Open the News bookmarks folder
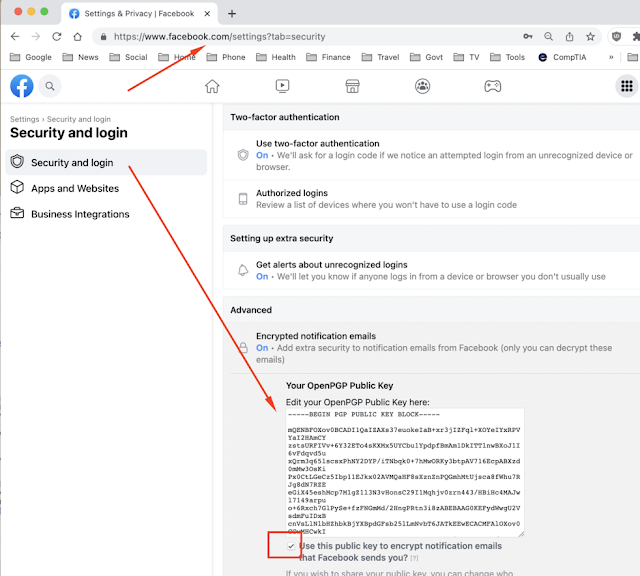Screen dimensions: 640x576 click(80, 57)
